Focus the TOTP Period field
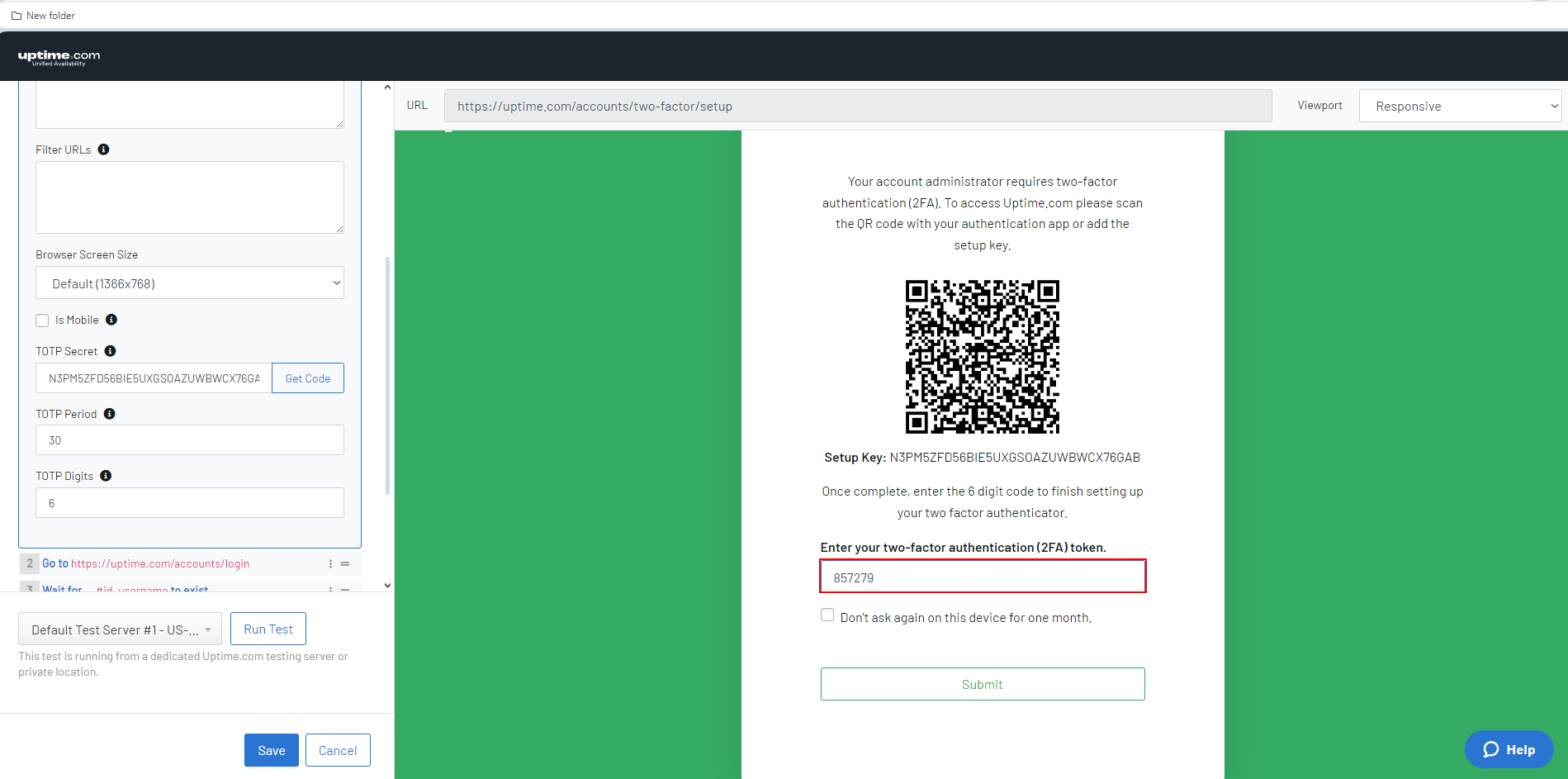1568x779 pixels. (190, 440)
